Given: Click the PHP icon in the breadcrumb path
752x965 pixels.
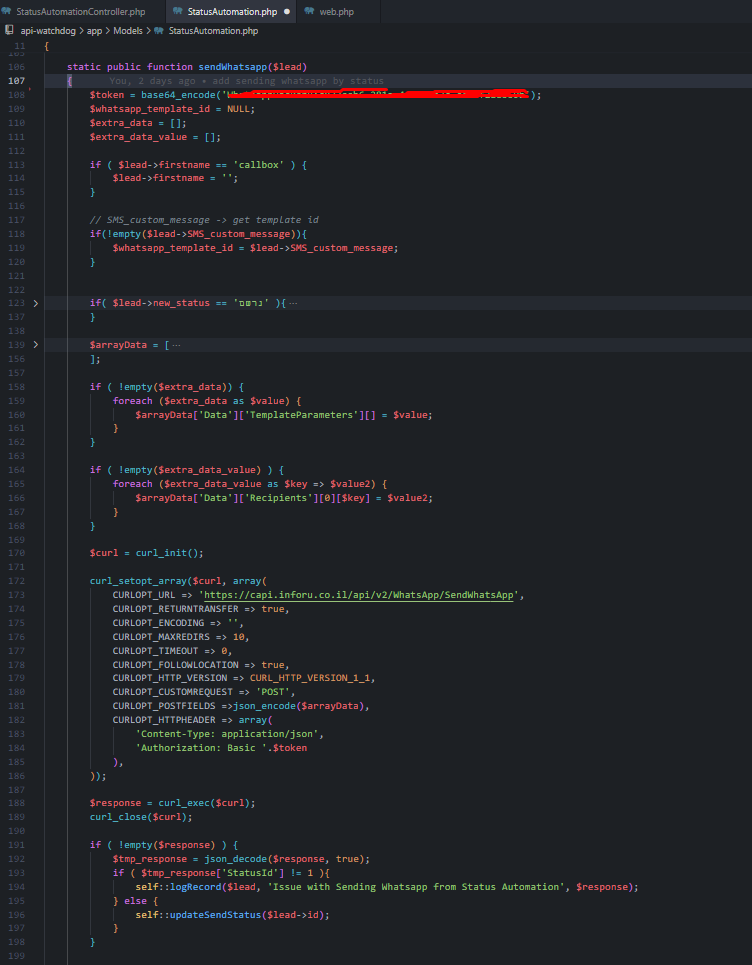Looking at the screenshot, I should coord(159,31).
